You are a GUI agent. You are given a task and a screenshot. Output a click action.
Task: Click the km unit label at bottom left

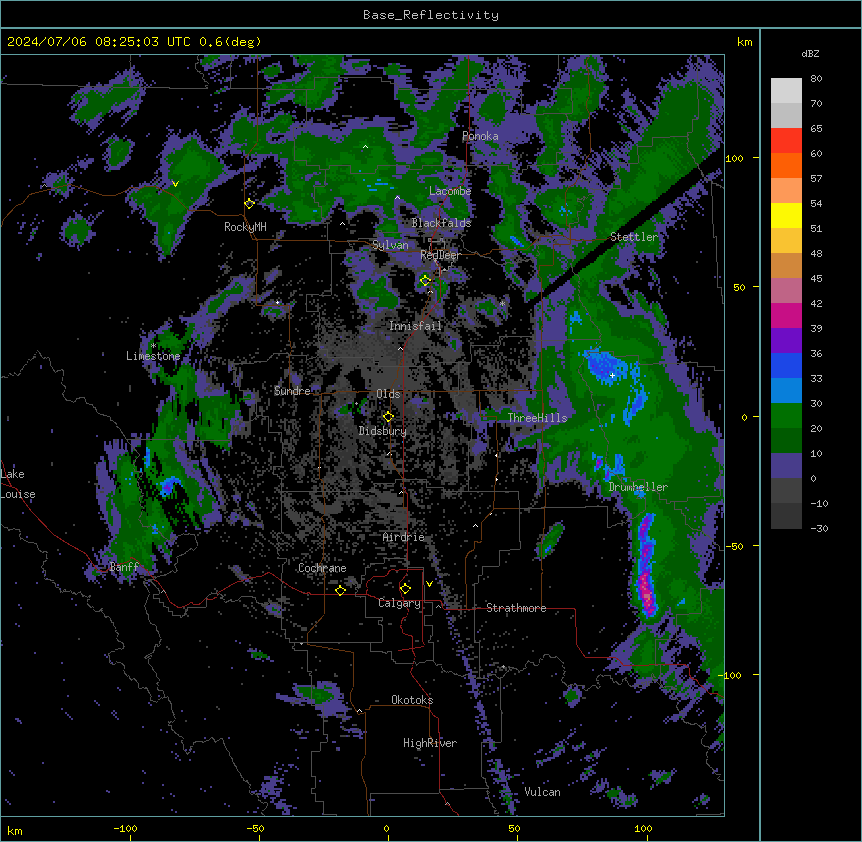point(15,830)
